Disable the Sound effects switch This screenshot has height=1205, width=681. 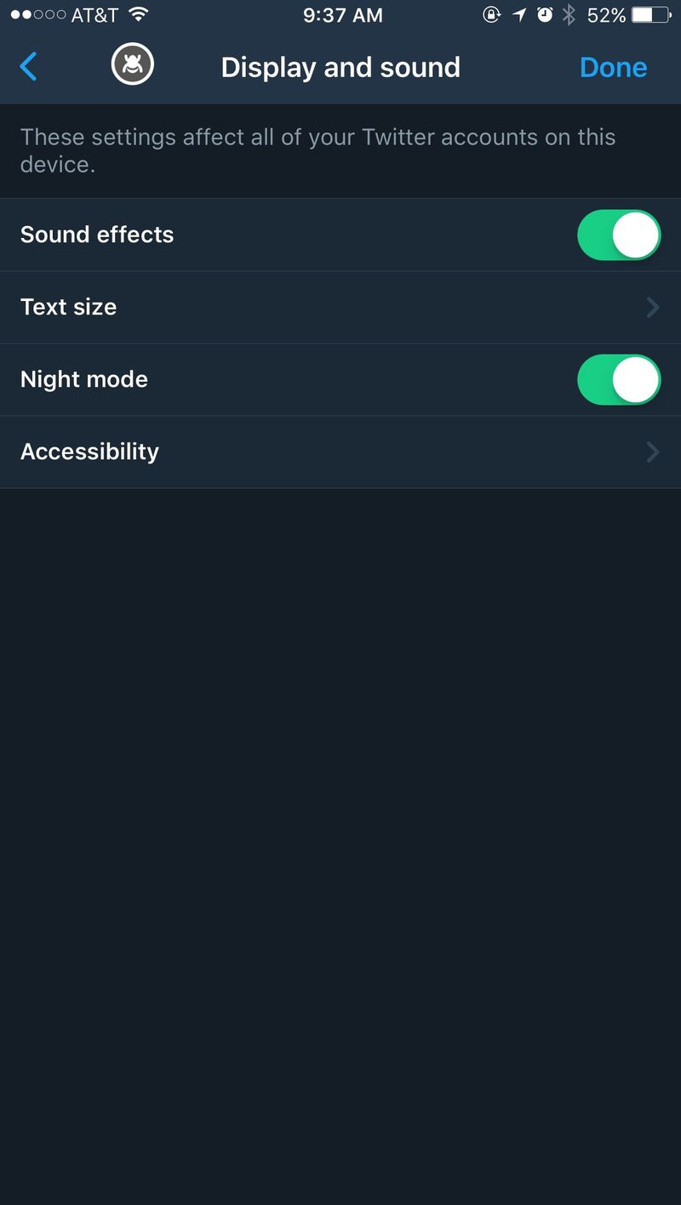point(619,235)
